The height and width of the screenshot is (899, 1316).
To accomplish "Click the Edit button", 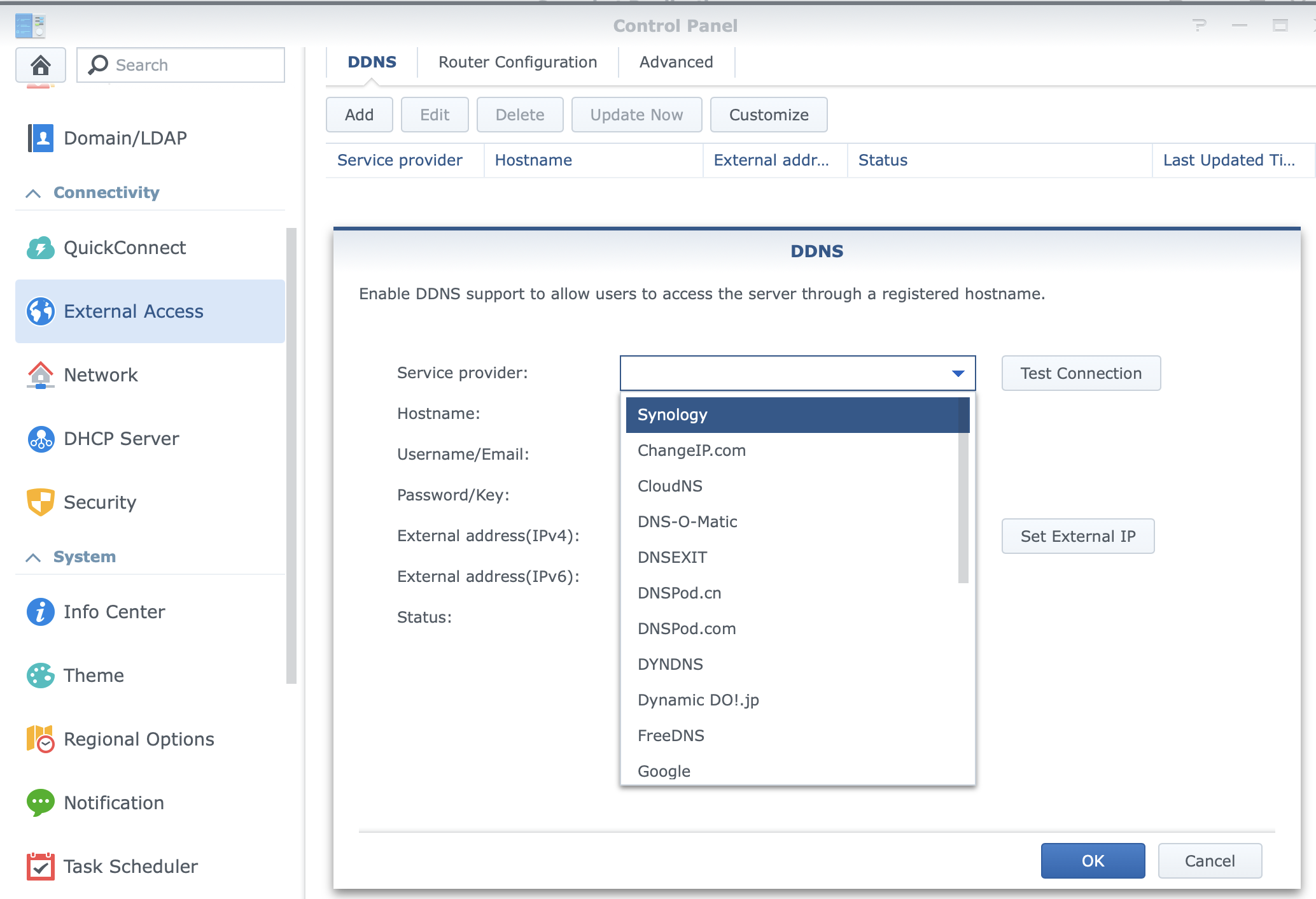I will pos(435,115).
